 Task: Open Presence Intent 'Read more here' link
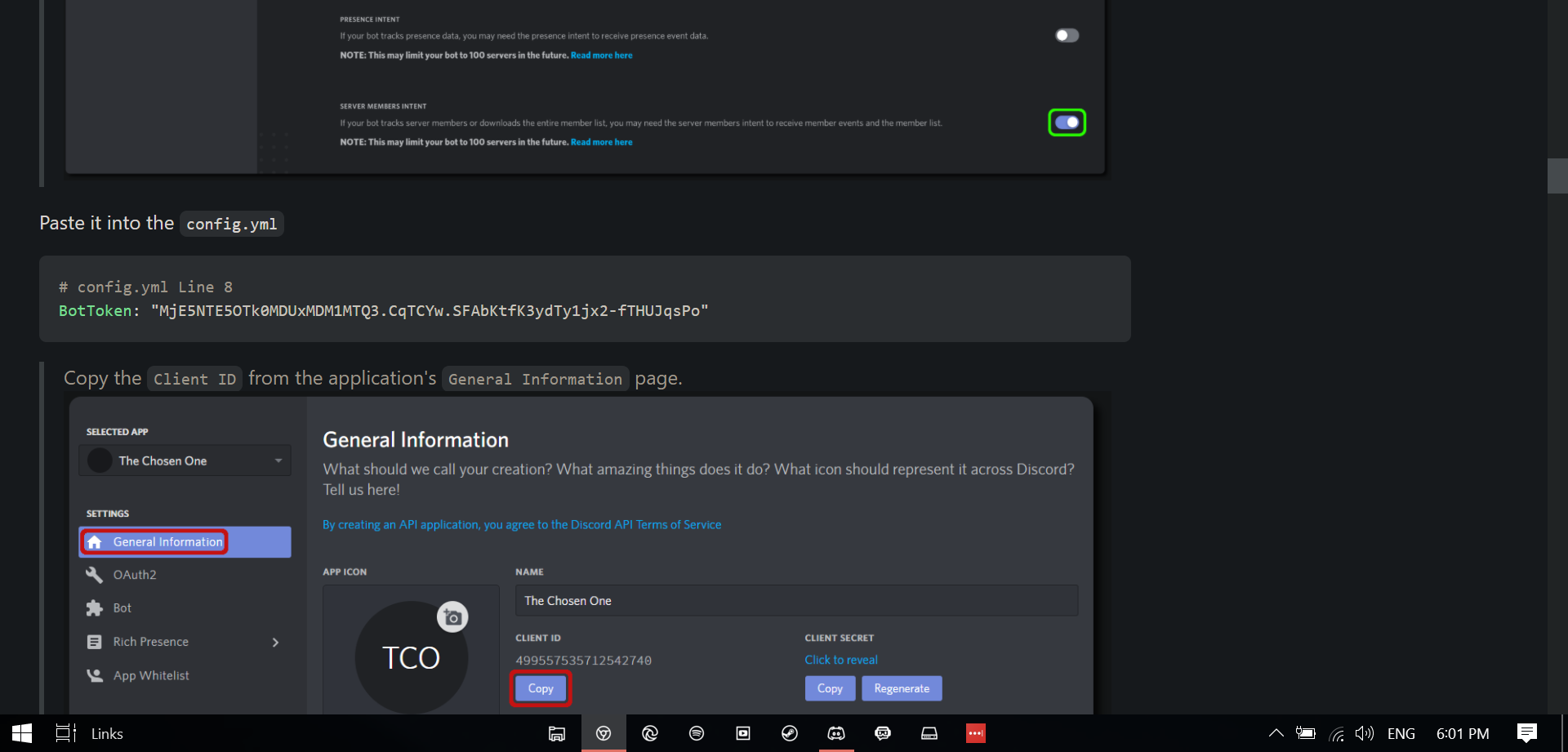tap(601, 56)
